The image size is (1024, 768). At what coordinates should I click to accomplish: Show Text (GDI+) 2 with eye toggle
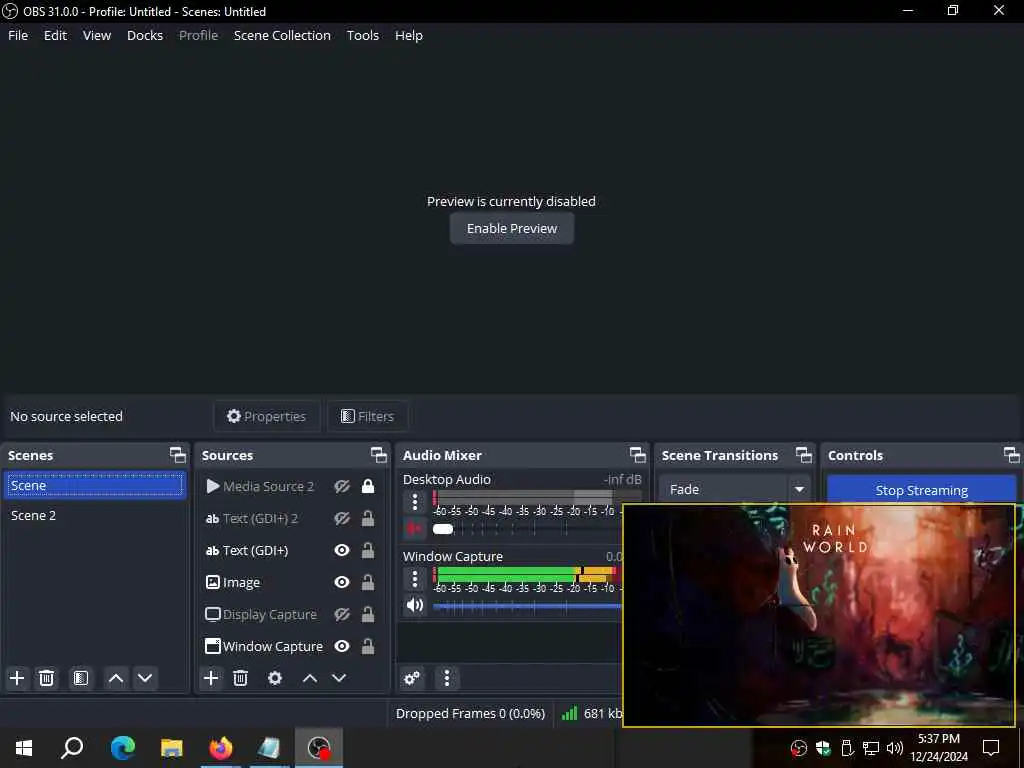[342, 519]
